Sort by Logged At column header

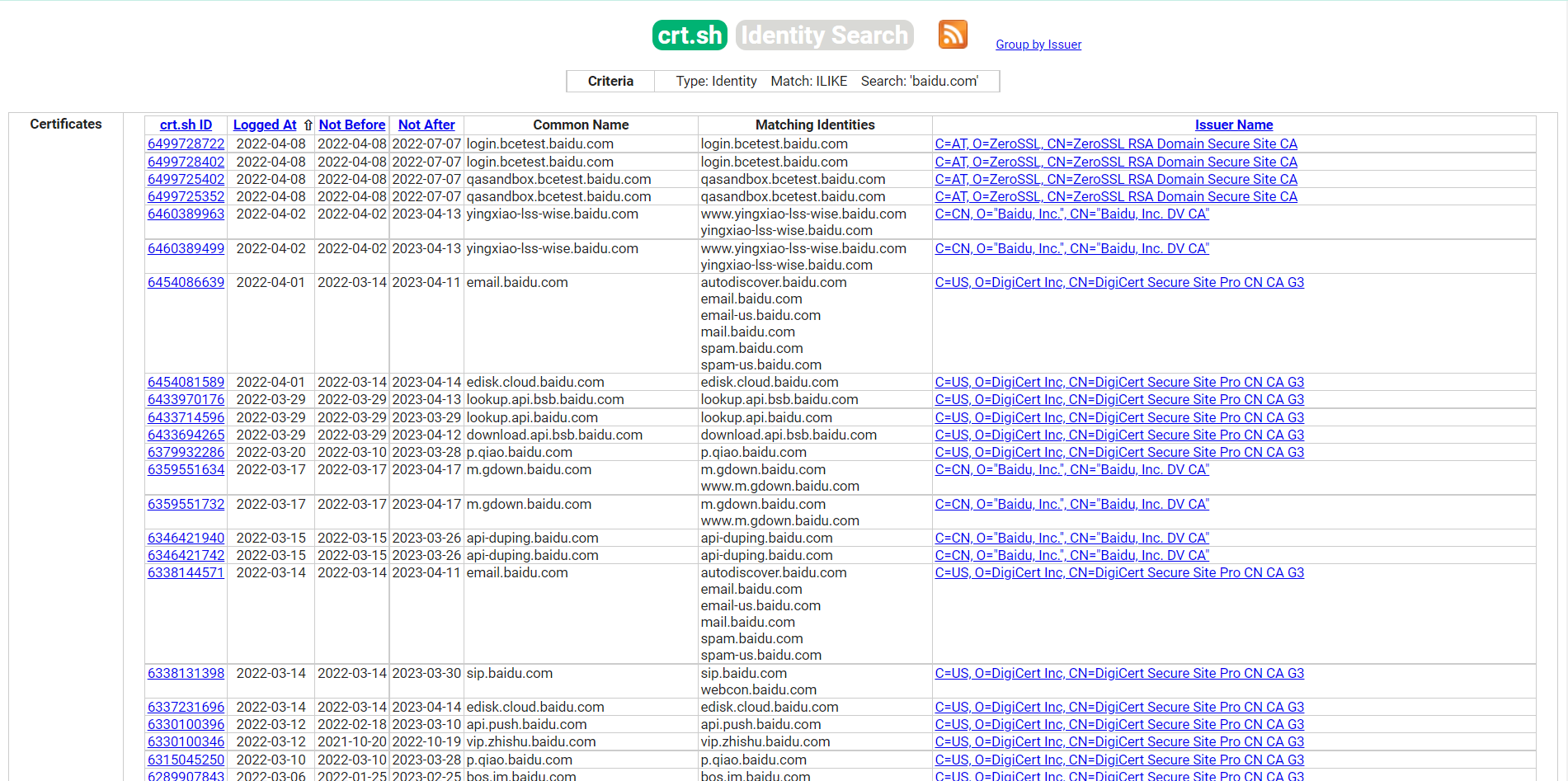tap(265, 125)
